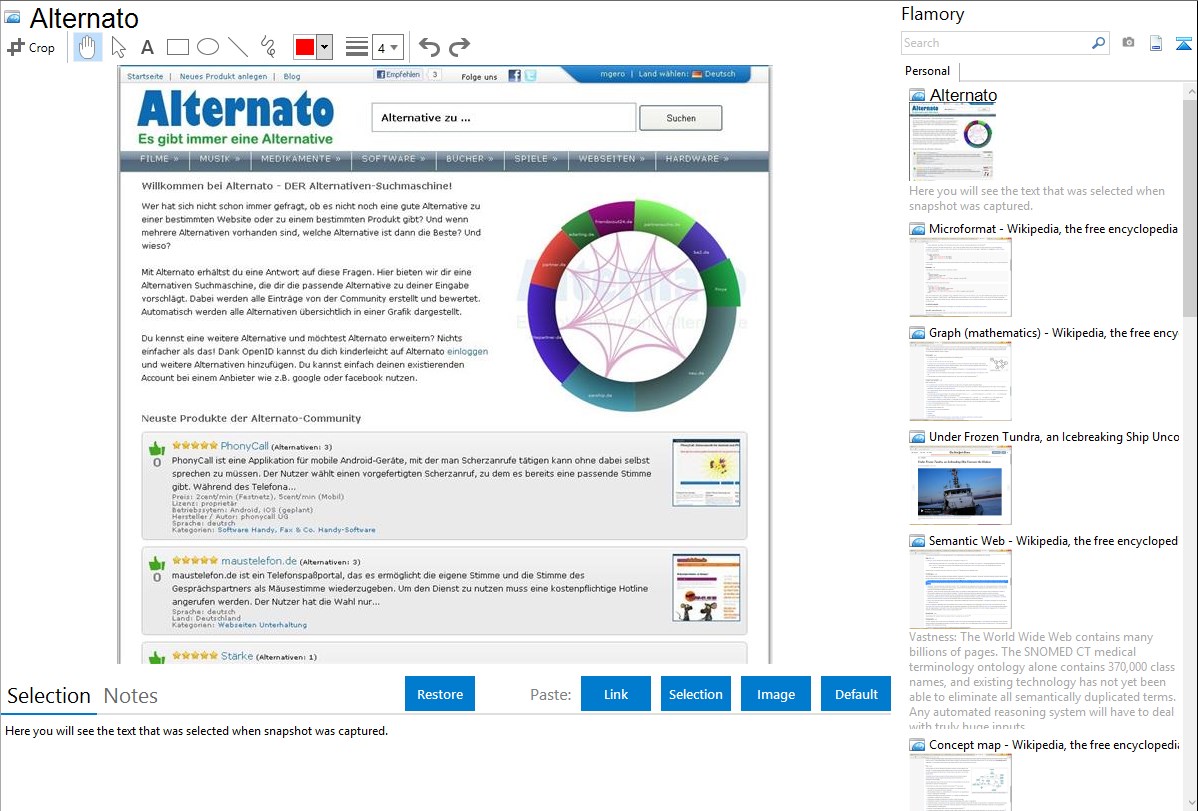
Task: Open the Concept map snapshot title
Action: pos(1053,744)
